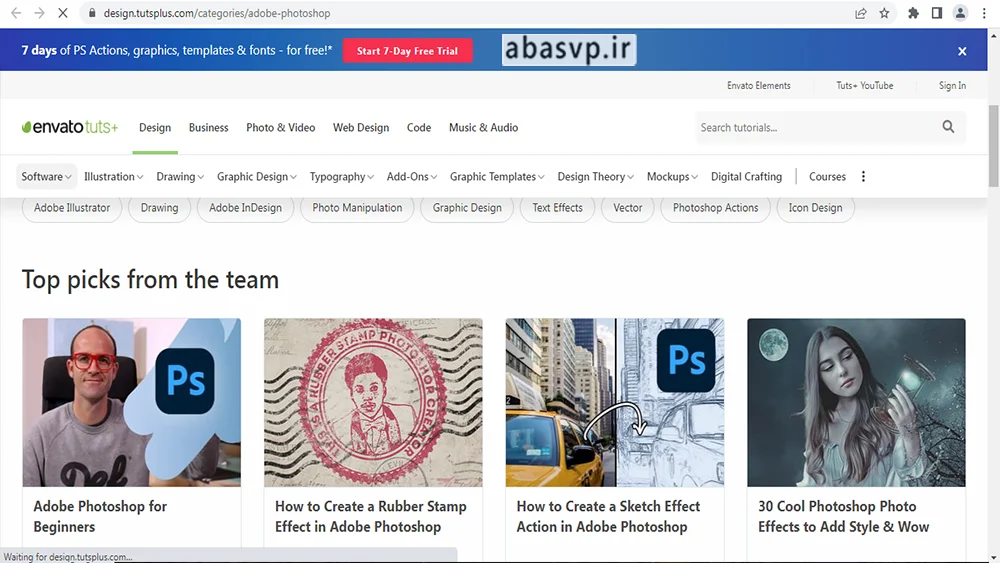Open the Digital Crafting menu item
This screenshot has width=1000, height=563.
pyautogui.click(x=746, y=177)
